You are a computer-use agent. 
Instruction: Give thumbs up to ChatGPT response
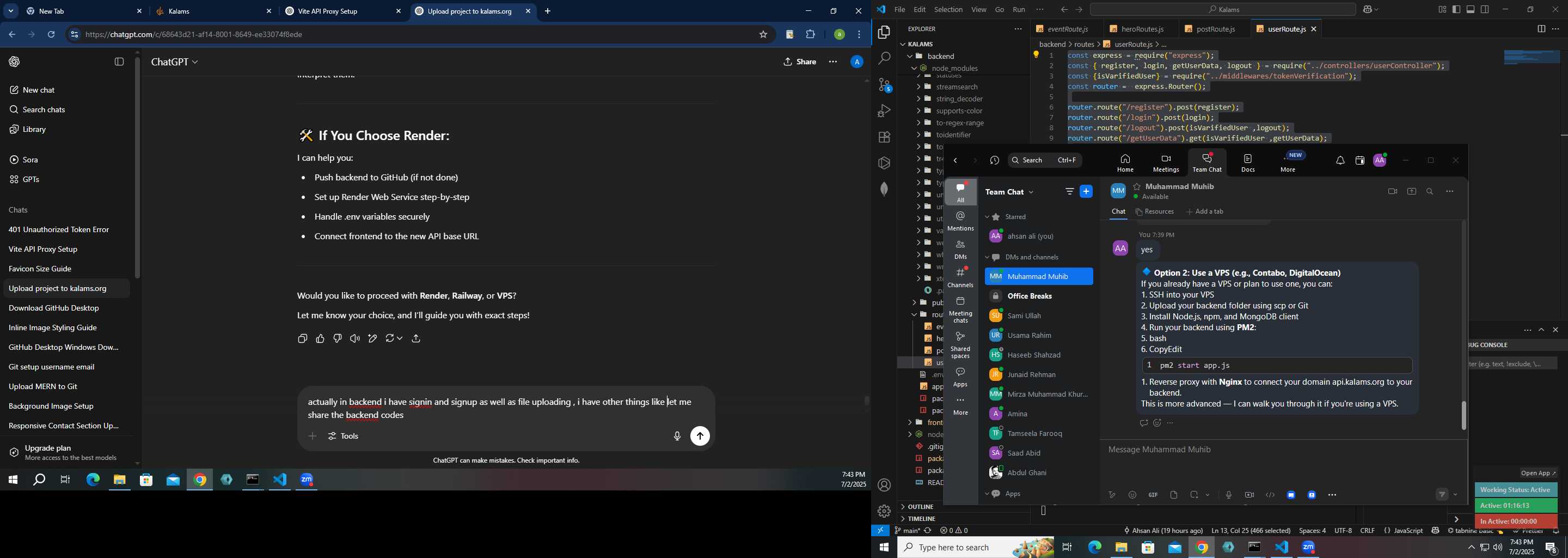point(320,339)
